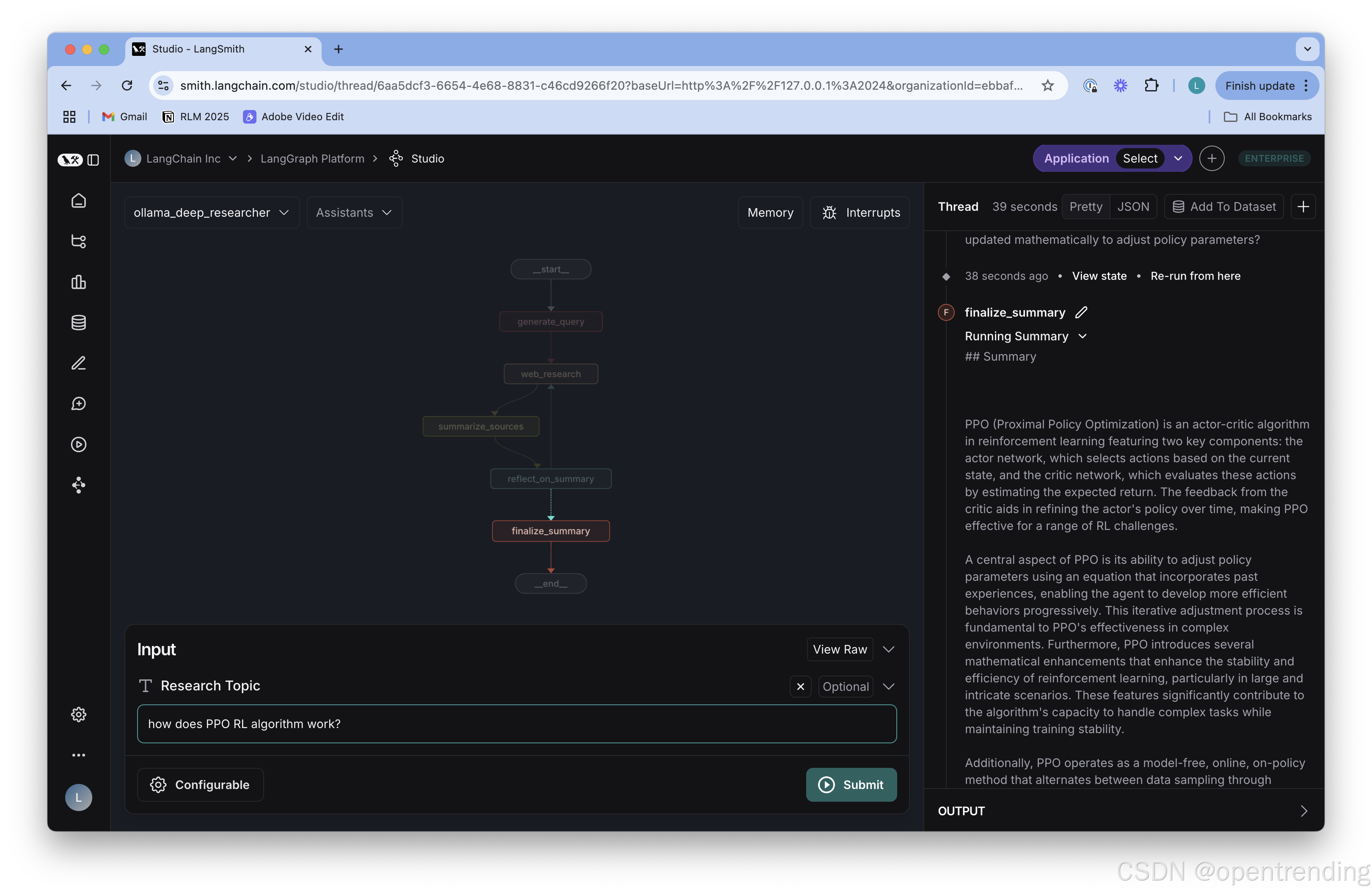Image resolution: width=1372 pixels, height=894 pixels.
Task: Open the bar chart dashboards icon
Action: click(78, 282)
